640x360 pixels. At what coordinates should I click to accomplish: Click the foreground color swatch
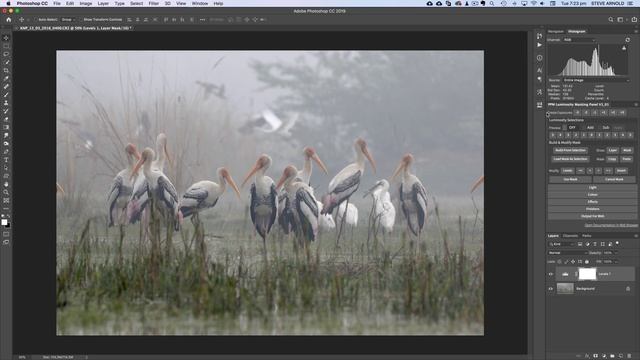pyautogui.click(x=4, y=222)
